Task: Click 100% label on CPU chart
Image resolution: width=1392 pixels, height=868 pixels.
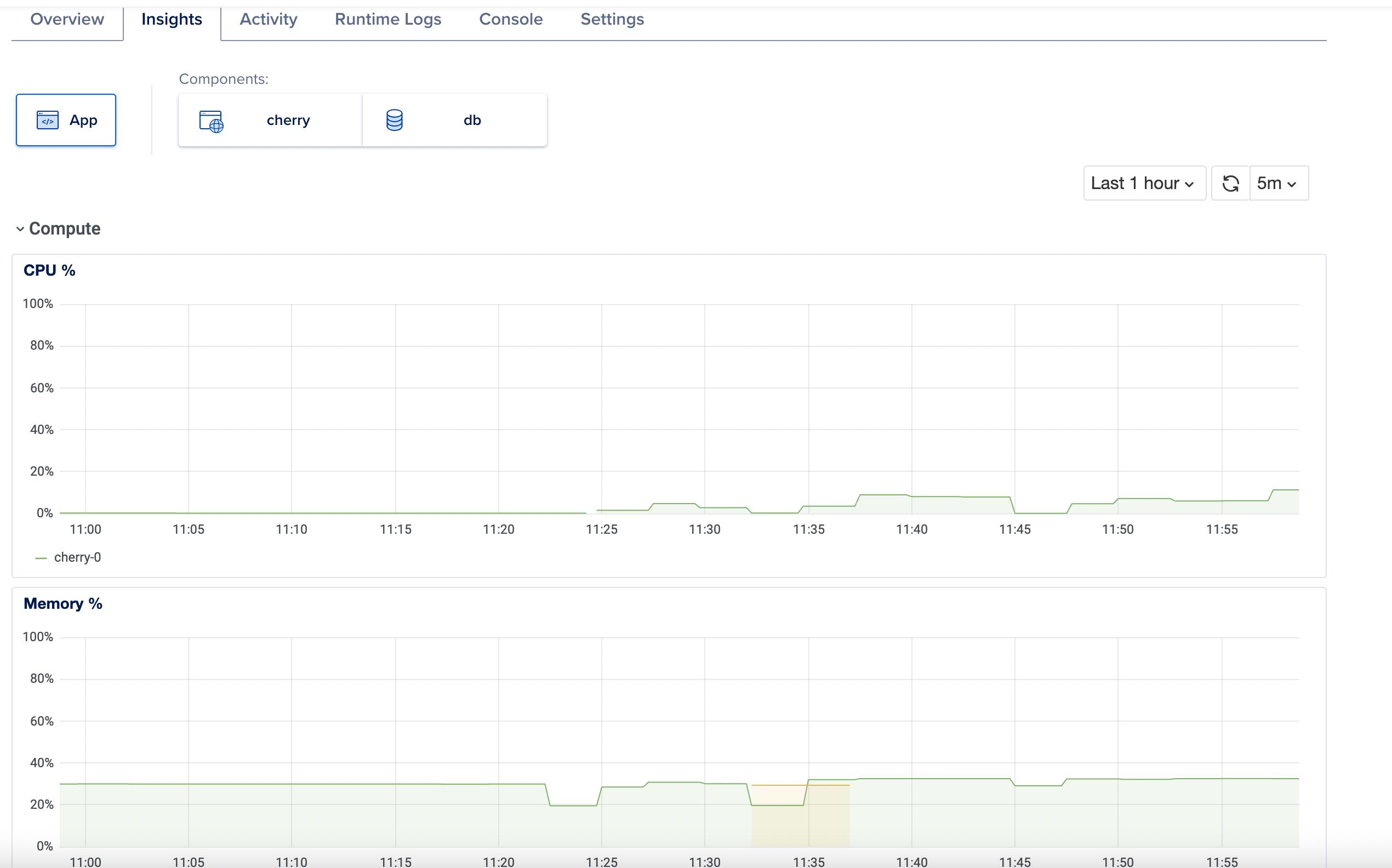Action: click(x=38, y=304)
